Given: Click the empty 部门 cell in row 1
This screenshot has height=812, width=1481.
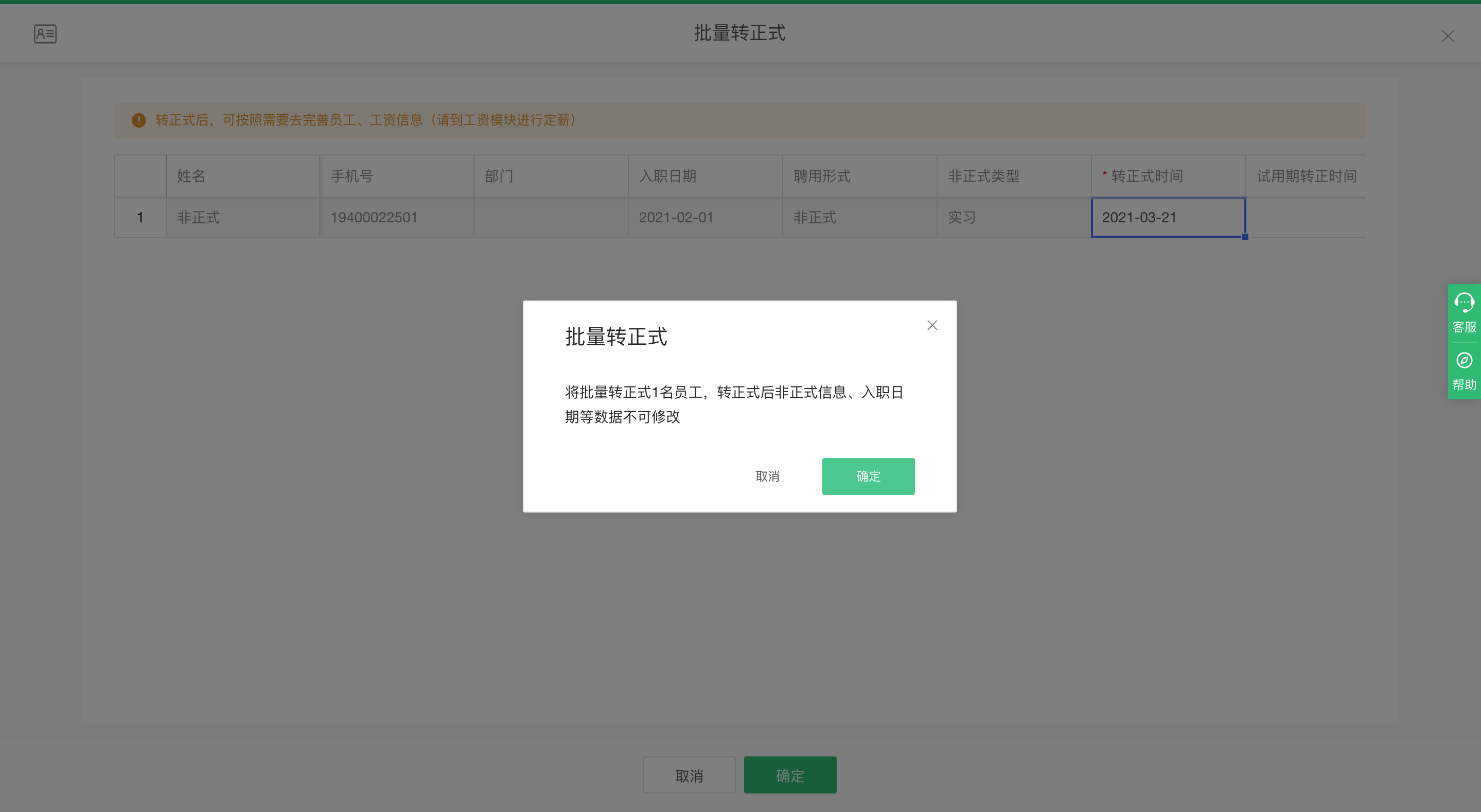Looking at the screenshot, I should [551, 217].
